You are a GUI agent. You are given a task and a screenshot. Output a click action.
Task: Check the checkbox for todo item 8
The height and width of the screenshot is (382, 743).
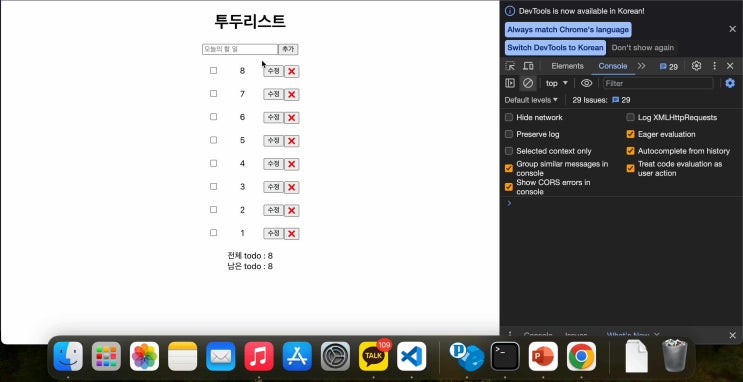point(213,70)
